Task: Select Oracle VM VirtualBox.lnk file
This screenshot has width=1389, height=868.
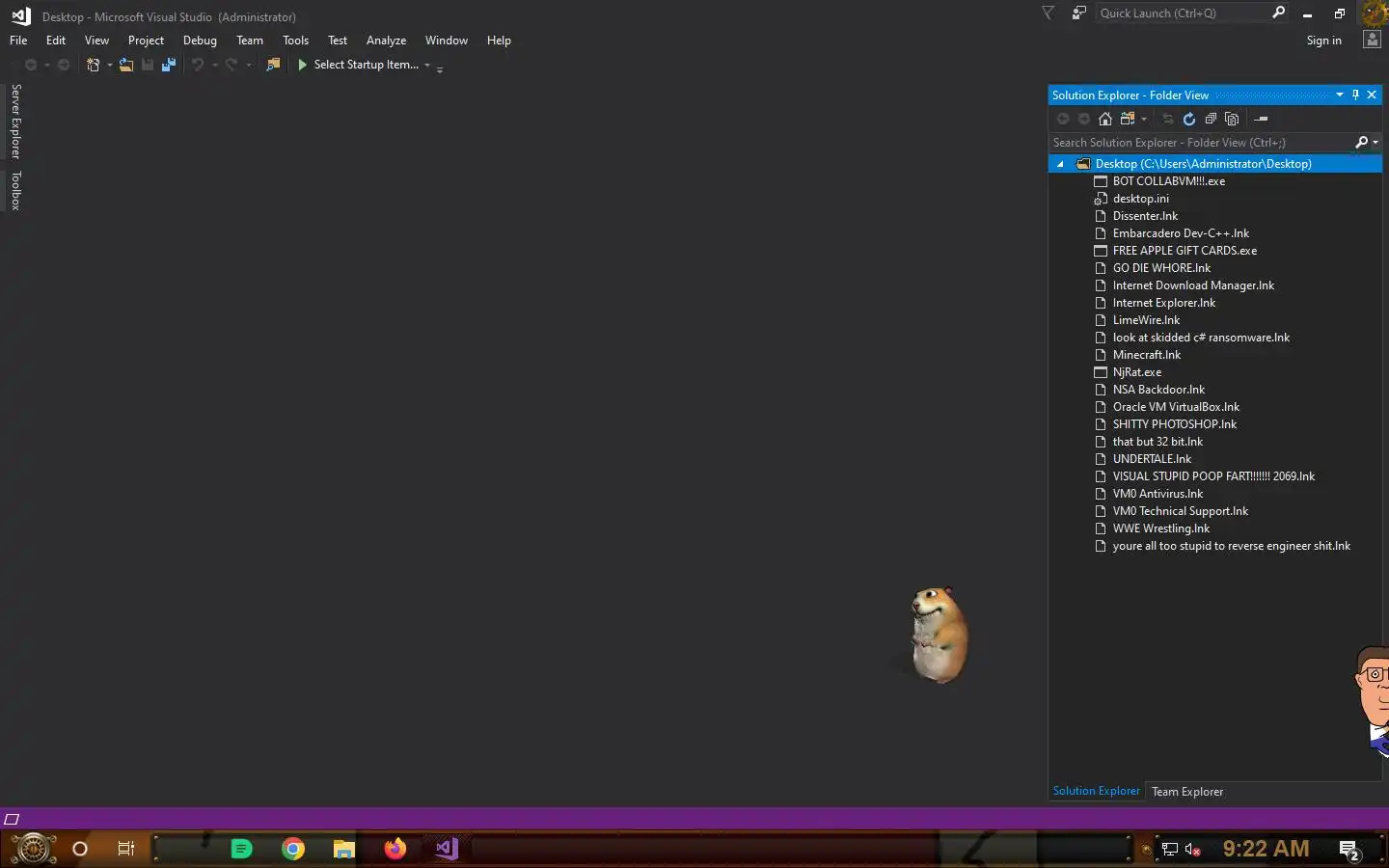Action: pyautogui.click(x=1176, y=407)
